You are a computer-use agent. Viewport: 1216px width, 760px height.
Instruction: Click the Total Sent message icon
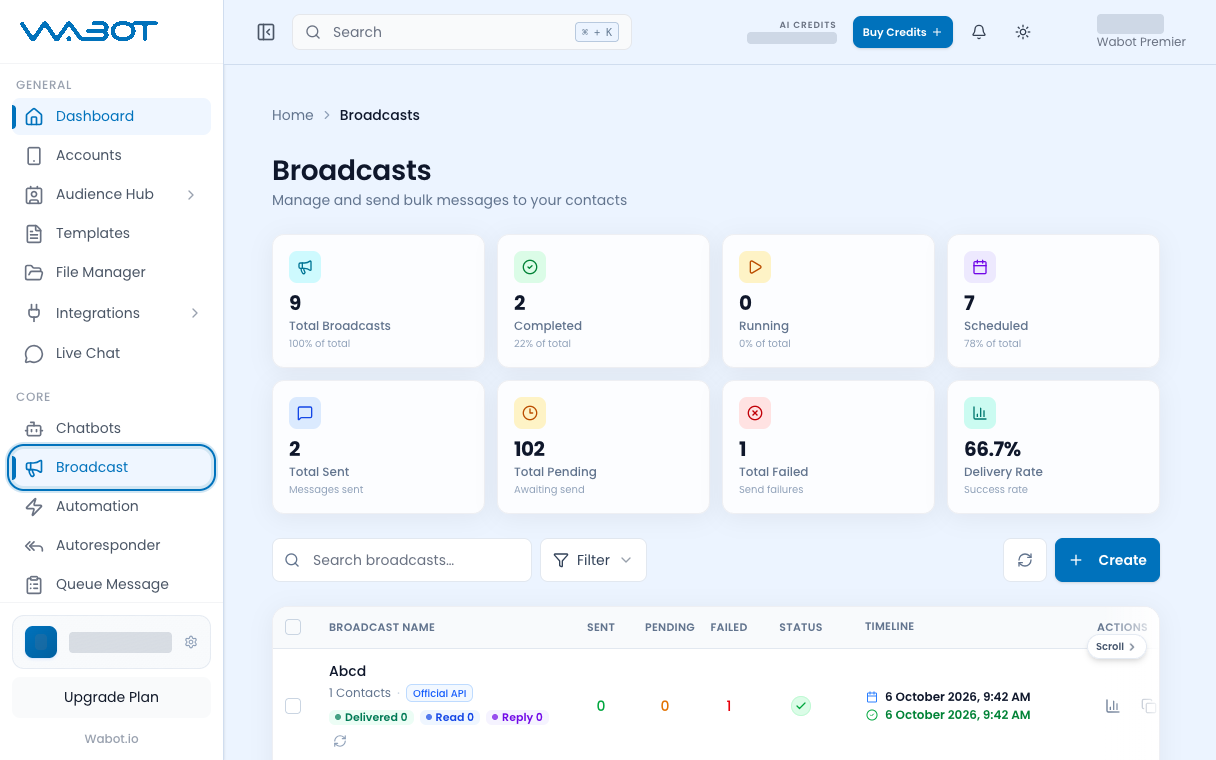(x=305, y=413)
